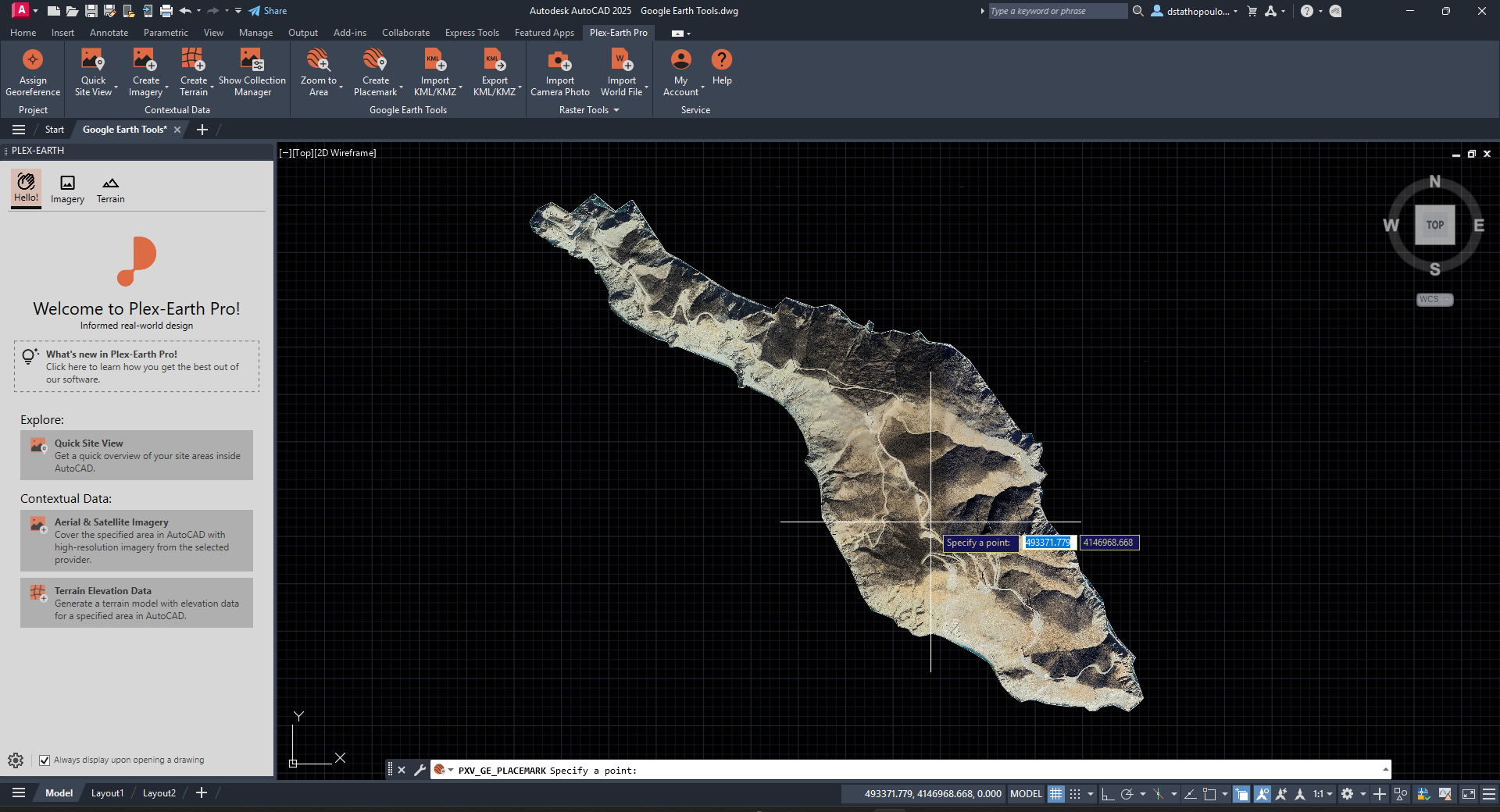This screenshot has width=1500, height=812.
Task: Click the Export KML/KMZ icon
Action: coord(495,60)
